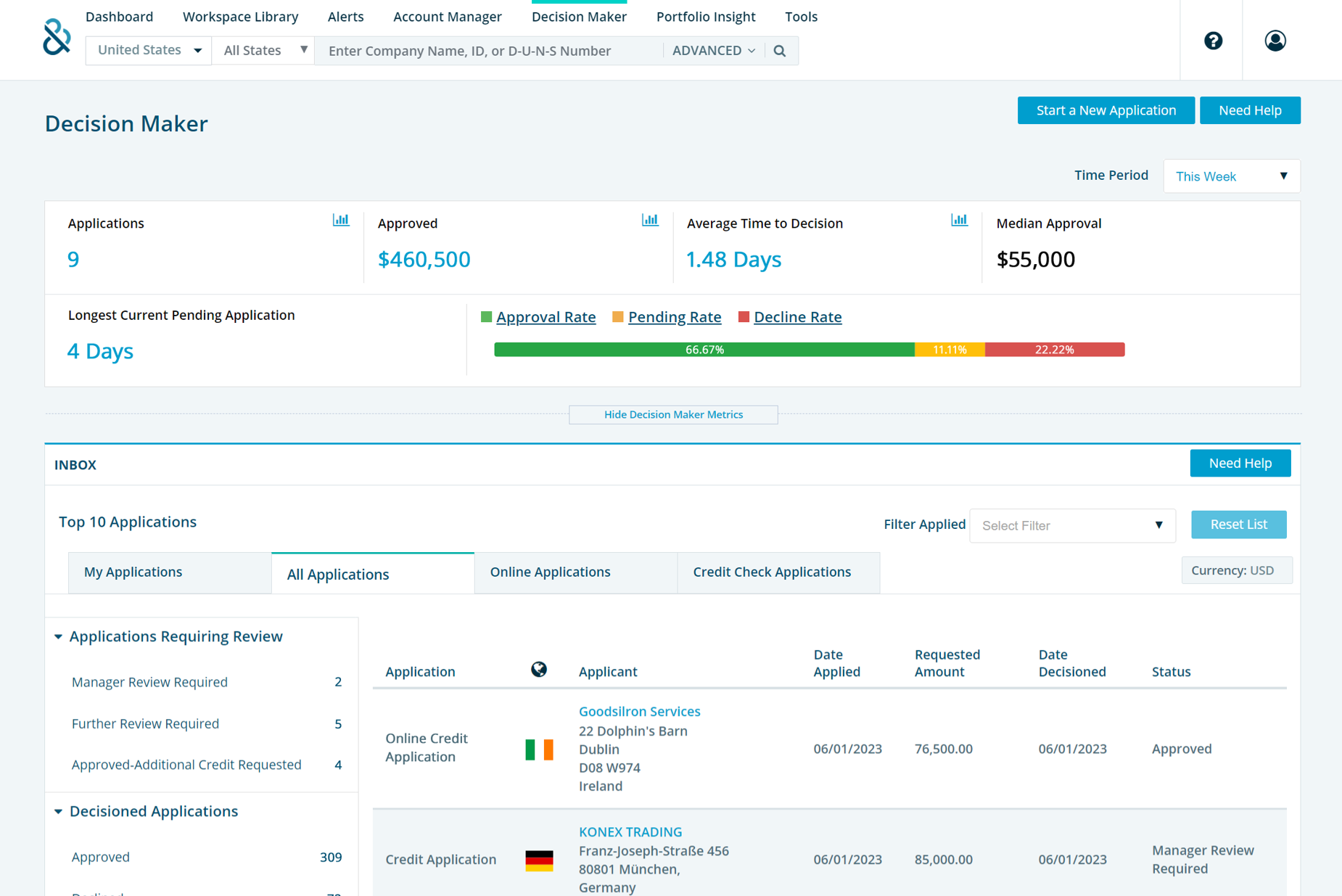This screenshot has width=1342, height=896.
Task: Collapse Applications Requiring Review section
Action: (x=58, y=636)
